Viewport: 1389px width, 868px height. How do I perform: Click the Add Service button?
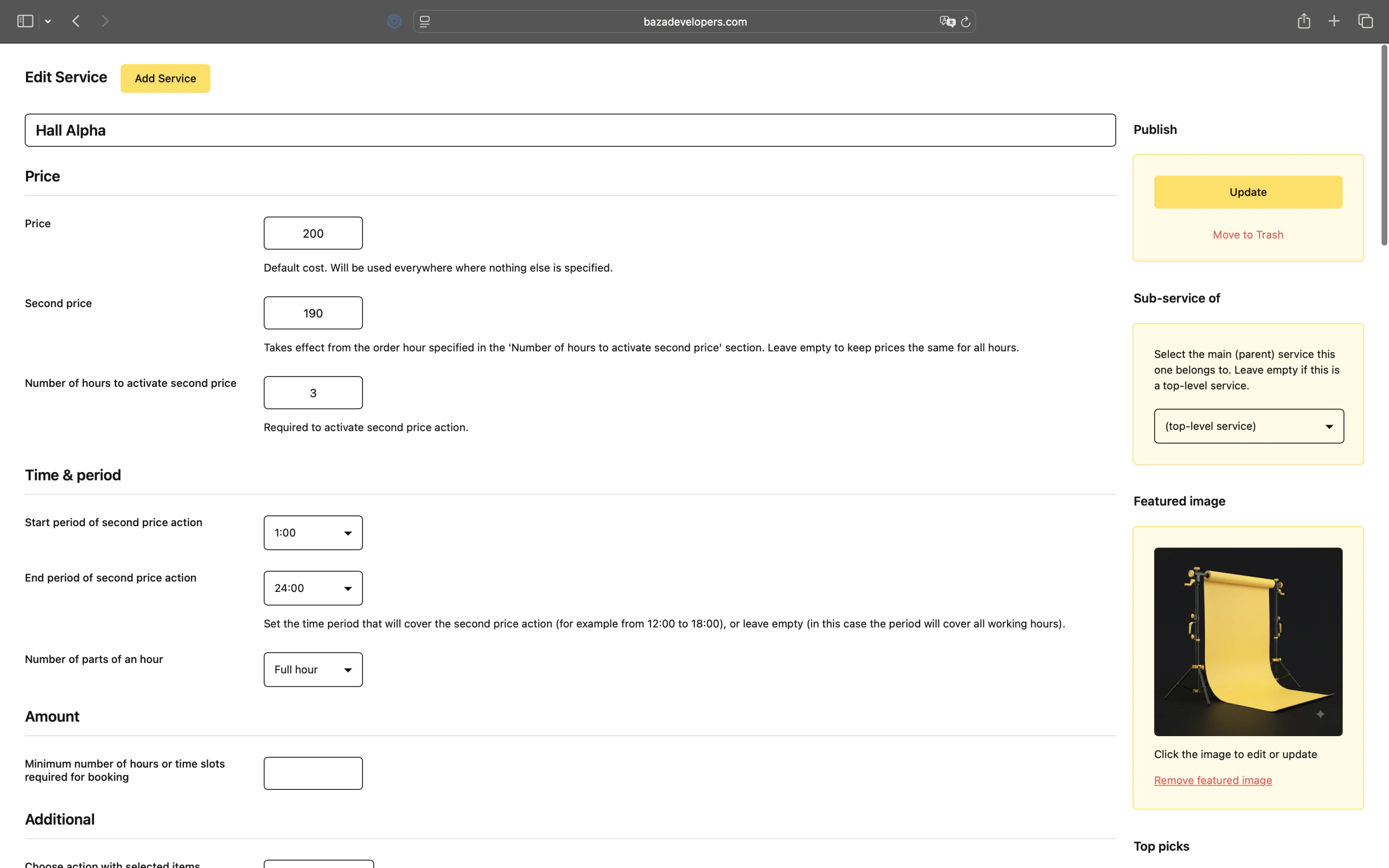(x=165, y=78)
